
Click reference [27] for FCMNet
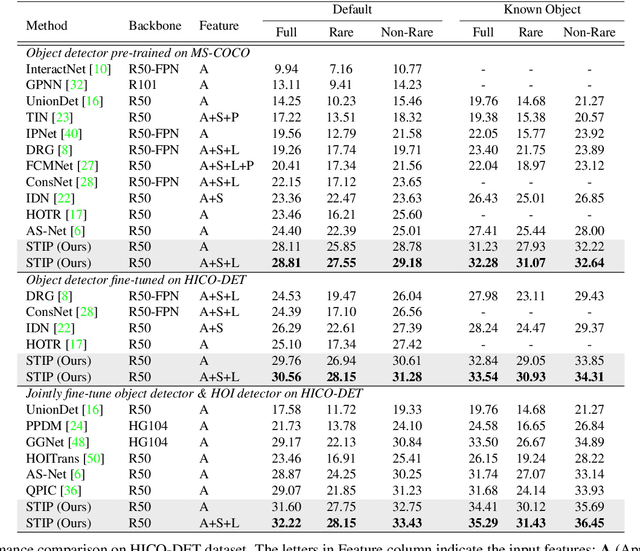(86, 165)
